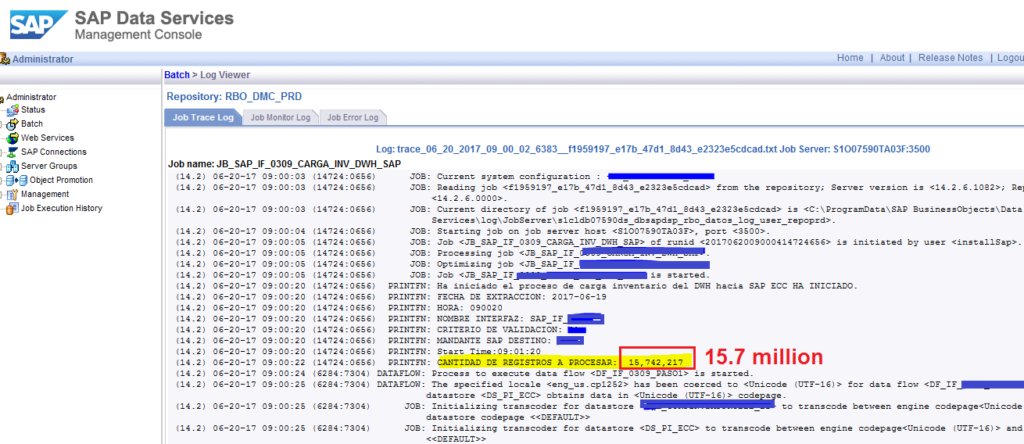This screenshot has height=444, width=1024.
Task: Expand the Batch tree node
Action: [x=3, y=124]
